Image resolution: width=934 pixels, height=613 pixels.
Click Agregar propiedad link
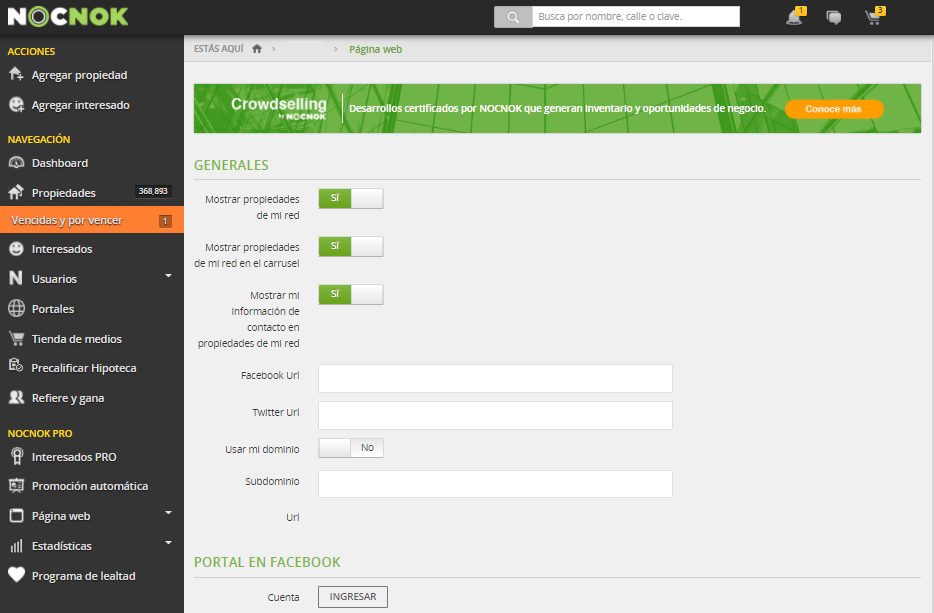(x=79, y=75)
